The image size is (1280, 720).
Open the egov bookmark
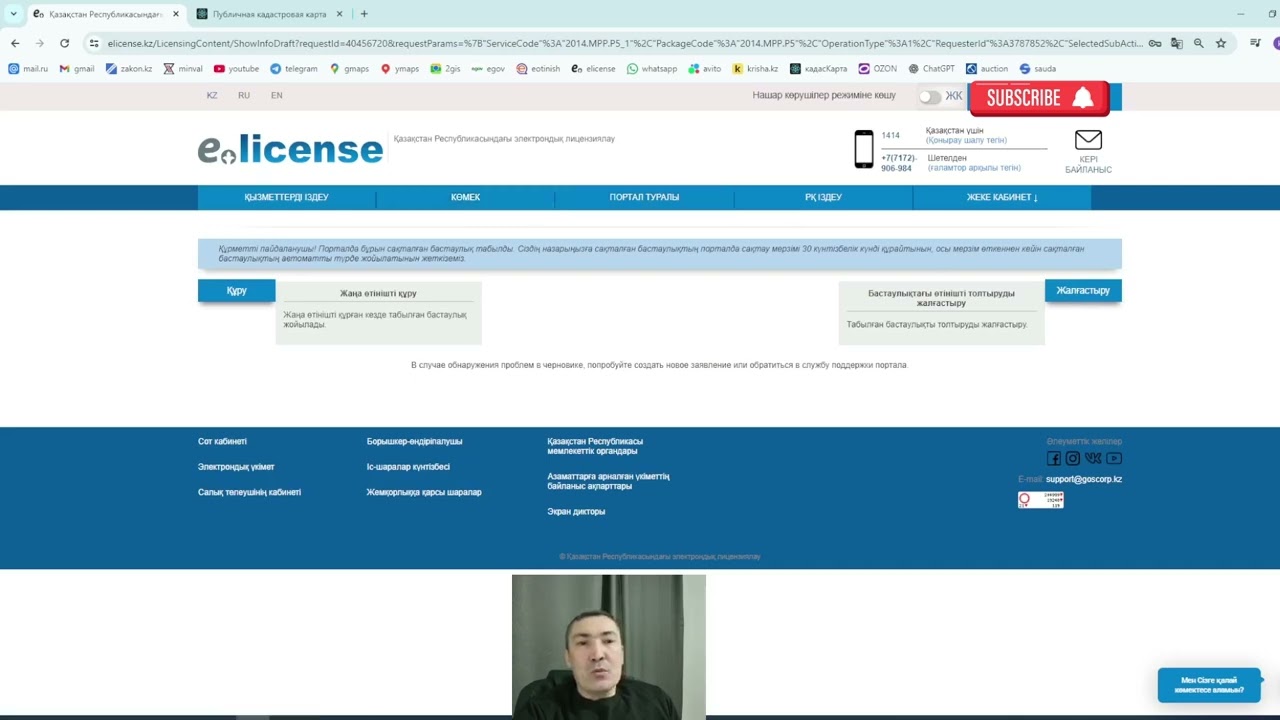(488, 69)
